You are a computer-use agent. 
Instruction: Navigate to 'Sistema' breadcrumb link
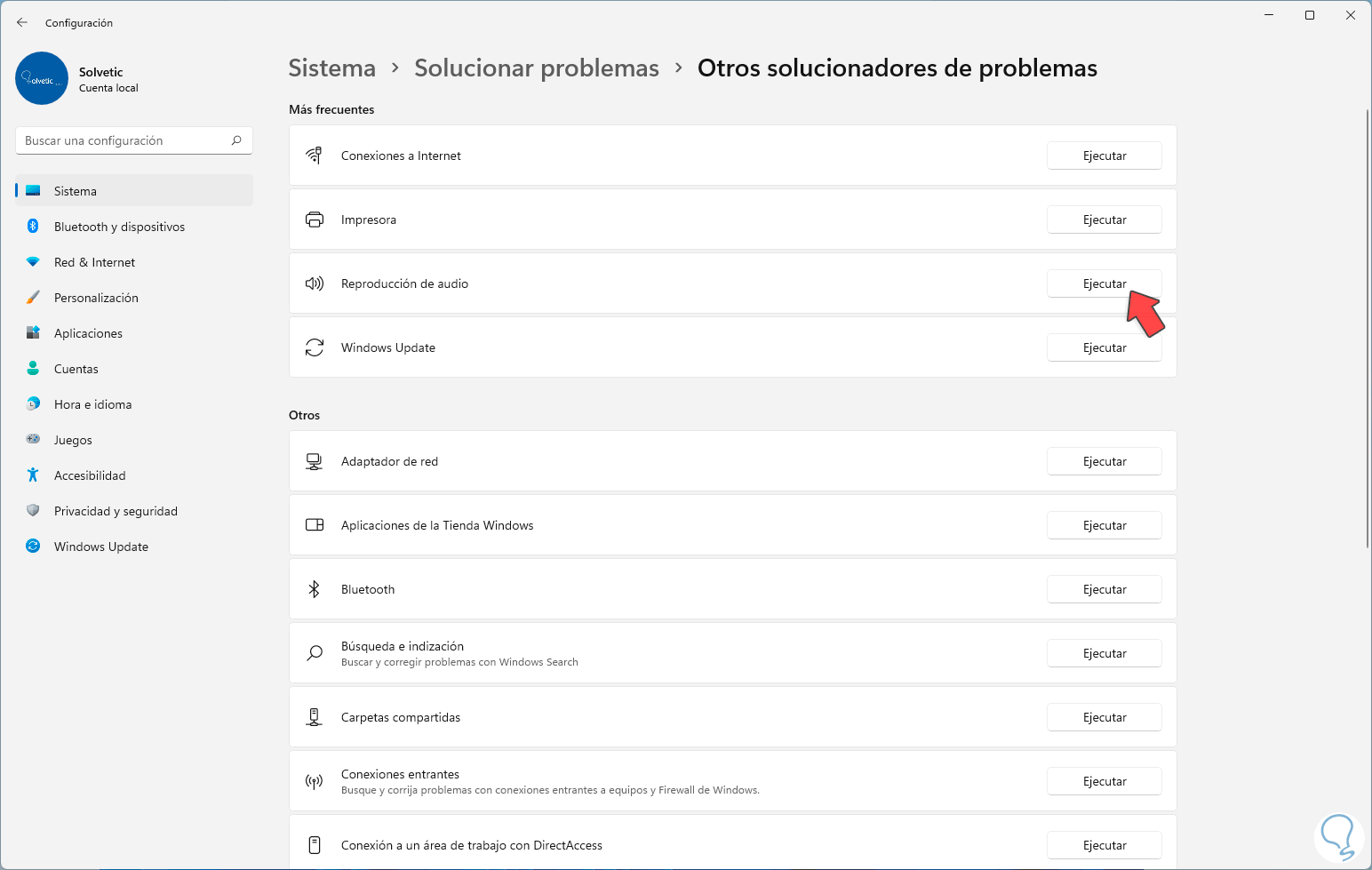(332, 68)
